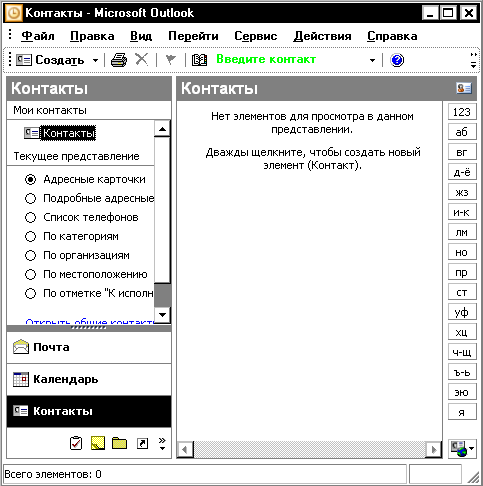Select 'Адресные карточки' view option
This screenshot has width=483, height=486.
85,179
